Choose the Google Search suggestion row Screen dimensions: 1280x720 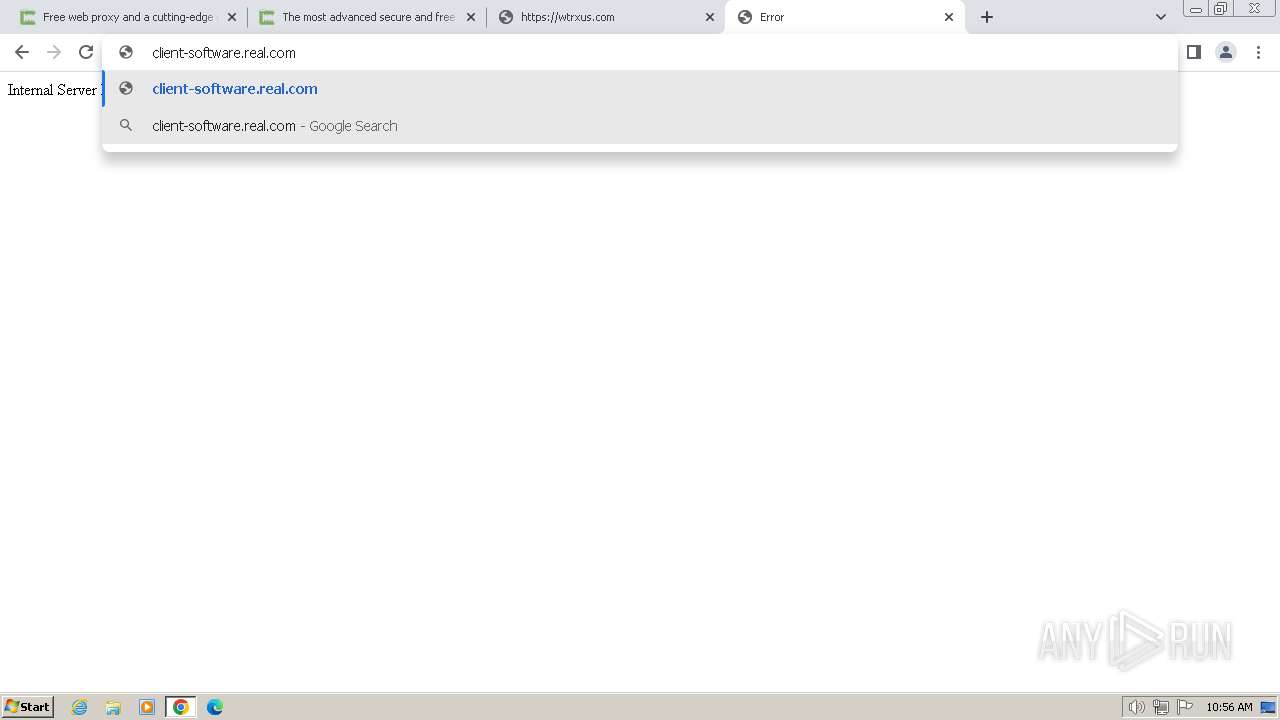coord(640,126)
